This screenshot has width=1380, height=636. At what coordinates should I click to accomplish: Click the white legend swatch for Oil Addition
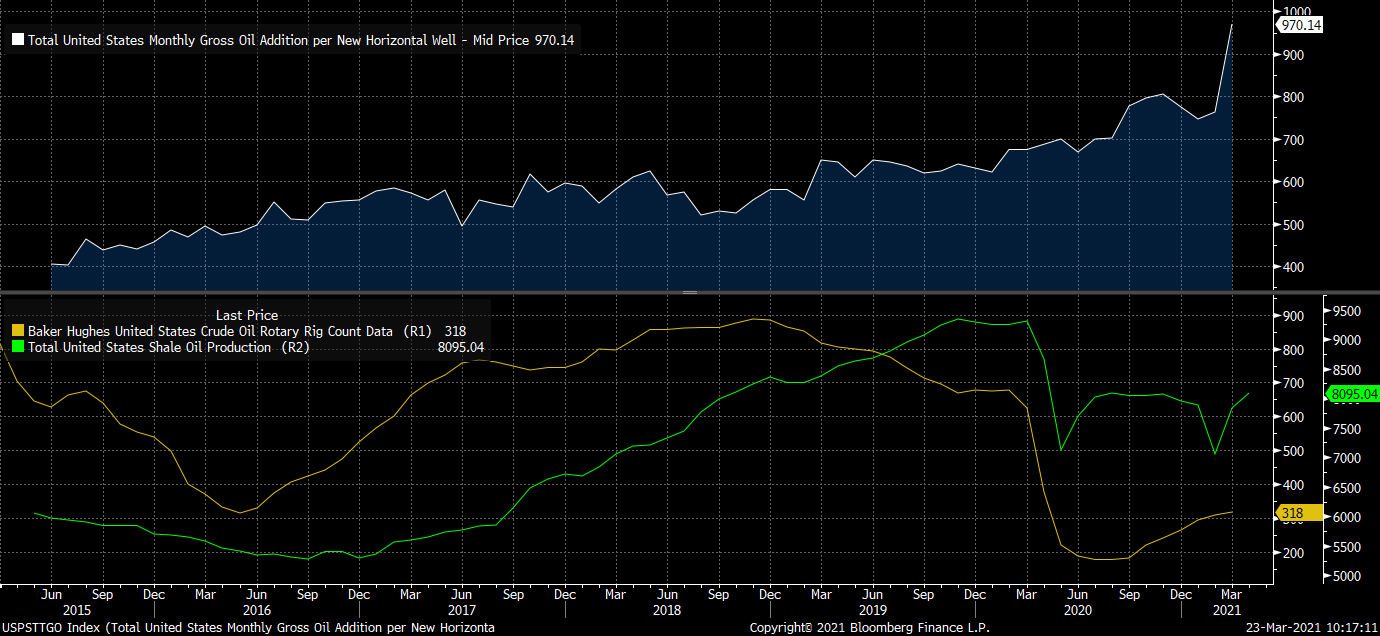pos(17,41)
